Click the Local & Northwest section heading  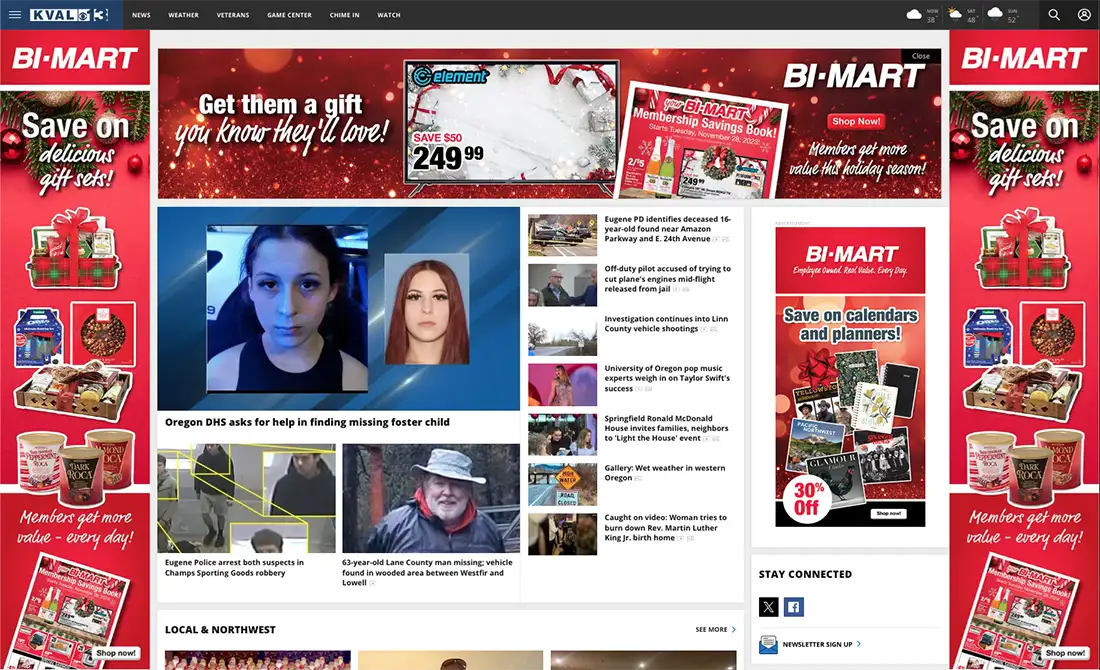220,629
